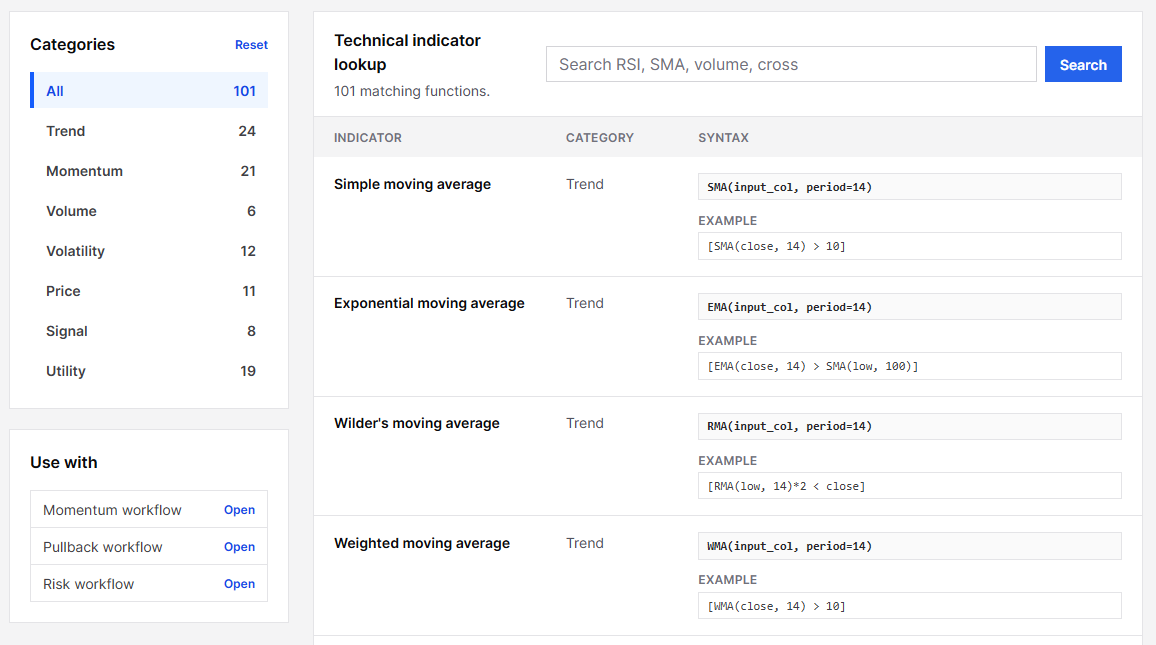
Task: Filter indicators by Trend category
Action: tap(149, 131)
